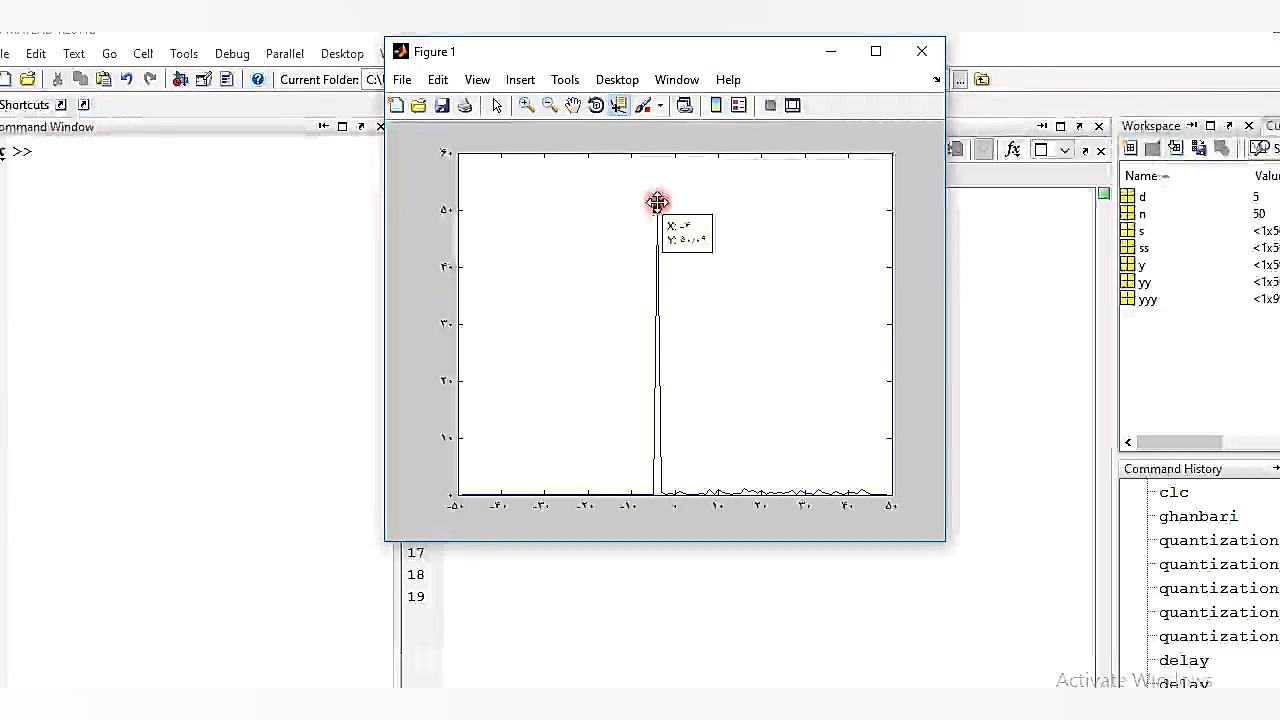Click the Link Plot tool icon
Screen dimensions: 1280x720
[685, 105]
